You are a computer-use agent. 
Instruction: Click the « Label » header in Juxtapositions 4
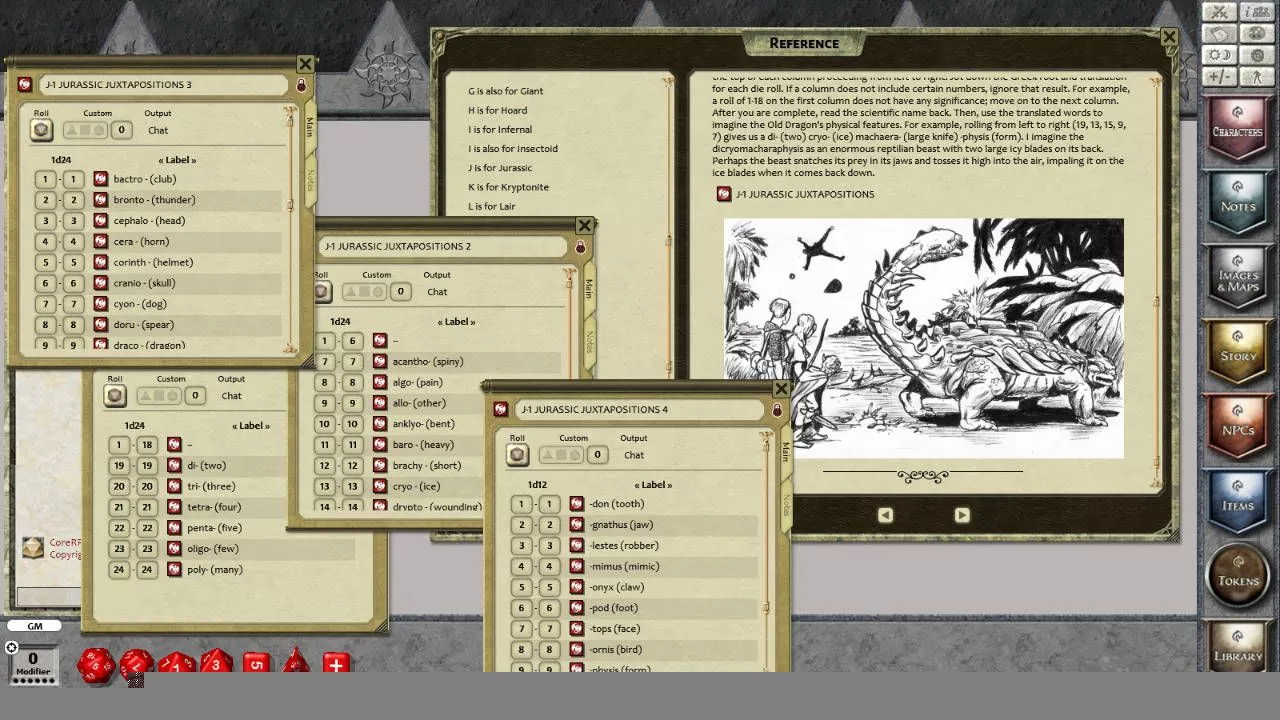(653, 485)
